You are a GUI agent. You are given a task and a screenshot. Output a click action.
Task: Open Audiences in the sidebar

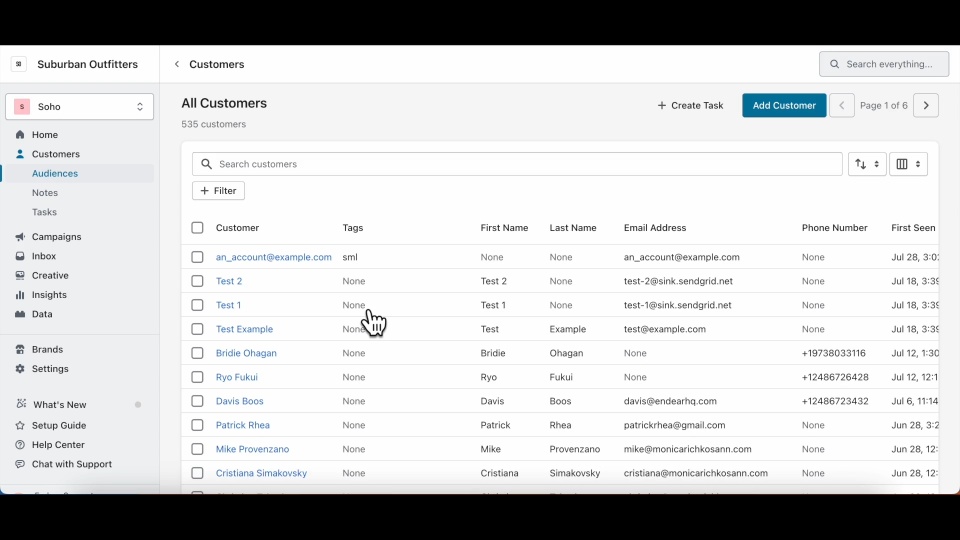[x=55, y=174]
